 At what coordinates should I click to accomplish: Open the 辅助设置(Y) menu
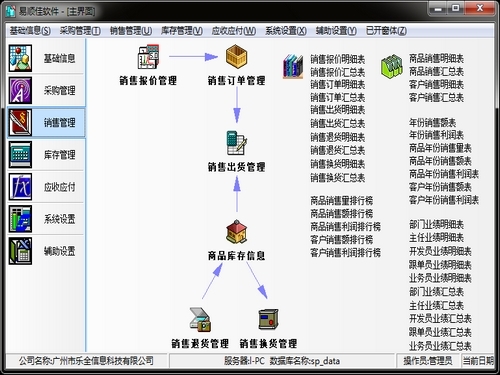[336, 31]
